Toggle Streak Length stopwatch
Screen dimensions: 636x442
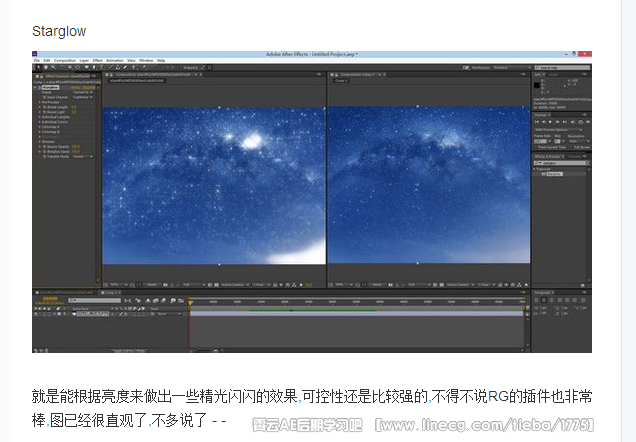coord(44,107)
